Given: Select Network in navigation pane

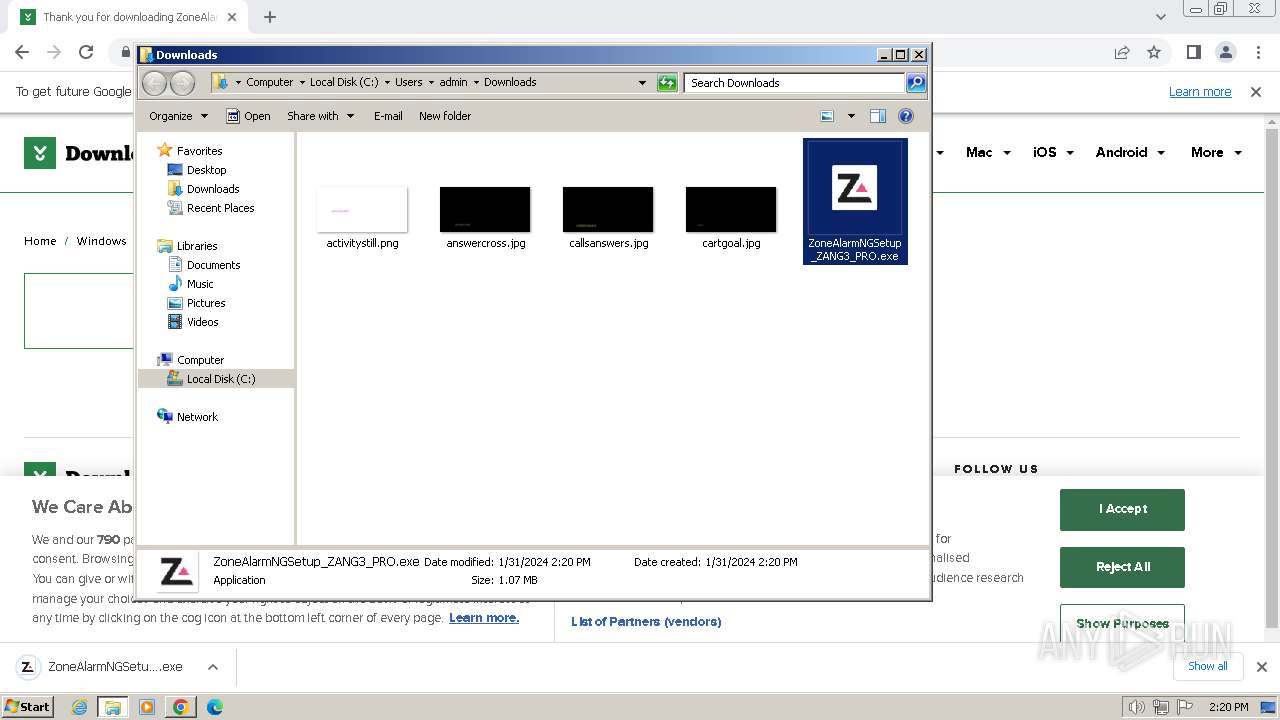Looking at the screenshot, I should tap(197, 417).
